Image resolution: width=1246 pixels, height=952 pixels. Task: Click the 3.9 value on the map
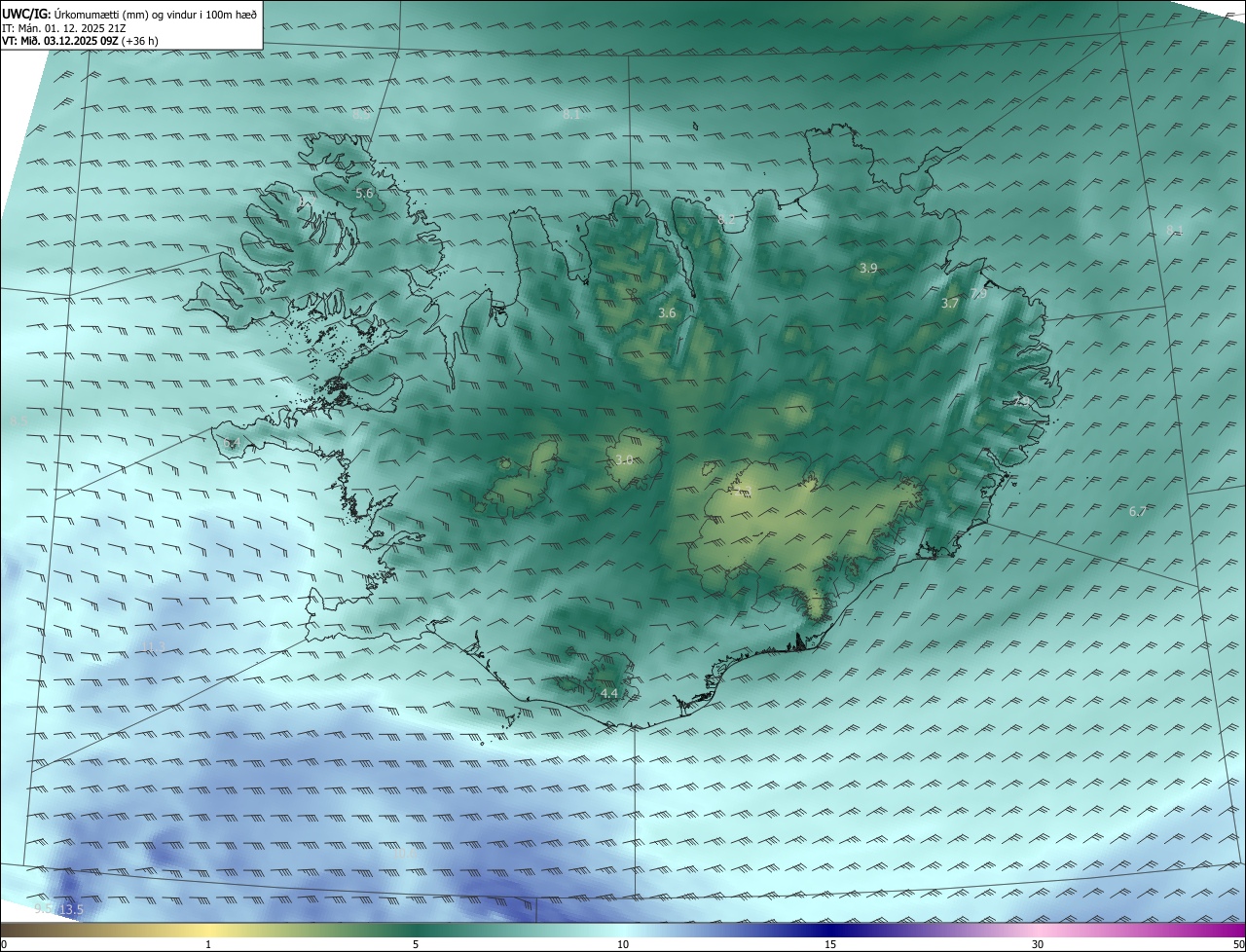[x=868, y=268]
